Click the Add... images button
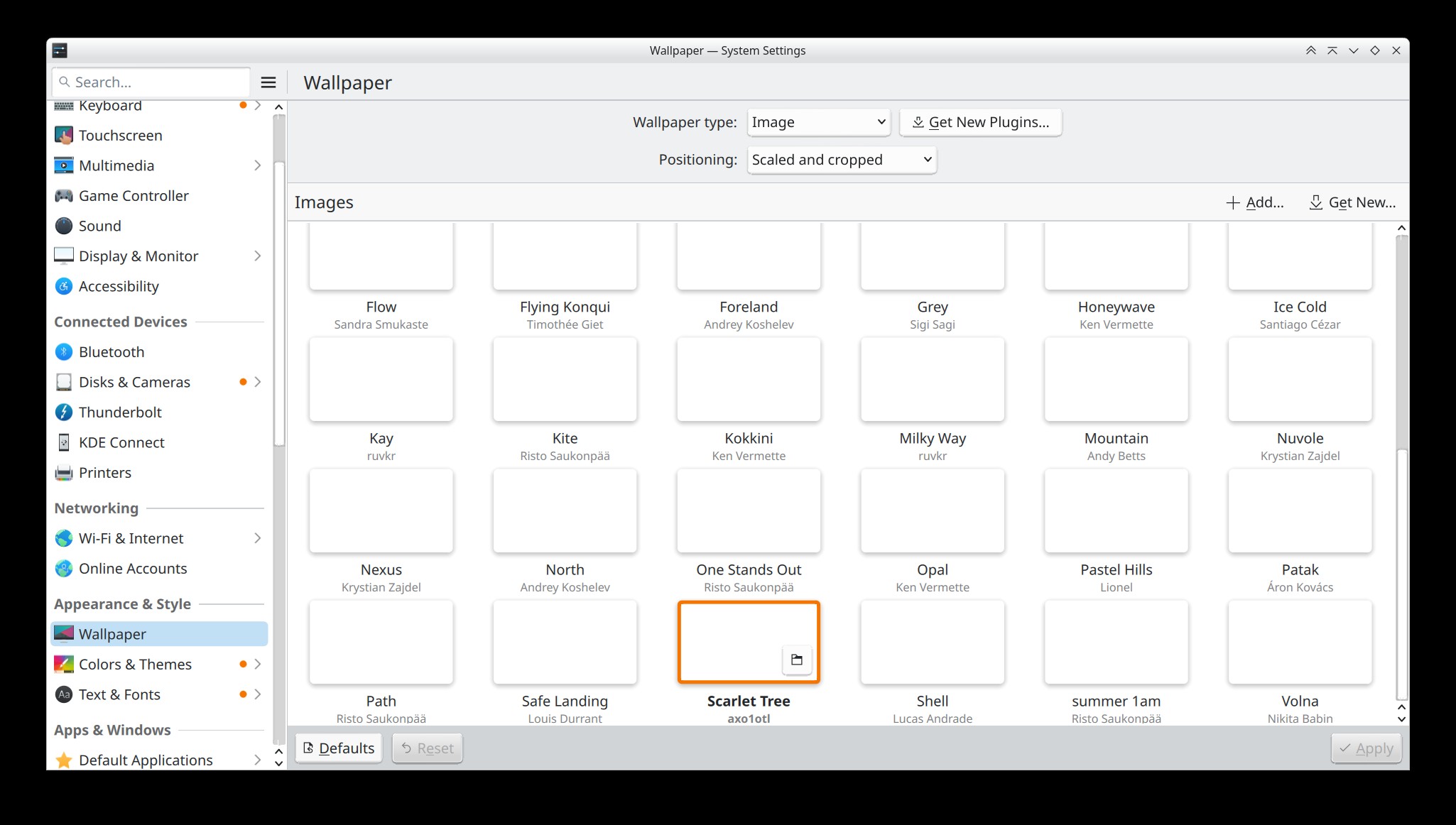 (1255, 202)
